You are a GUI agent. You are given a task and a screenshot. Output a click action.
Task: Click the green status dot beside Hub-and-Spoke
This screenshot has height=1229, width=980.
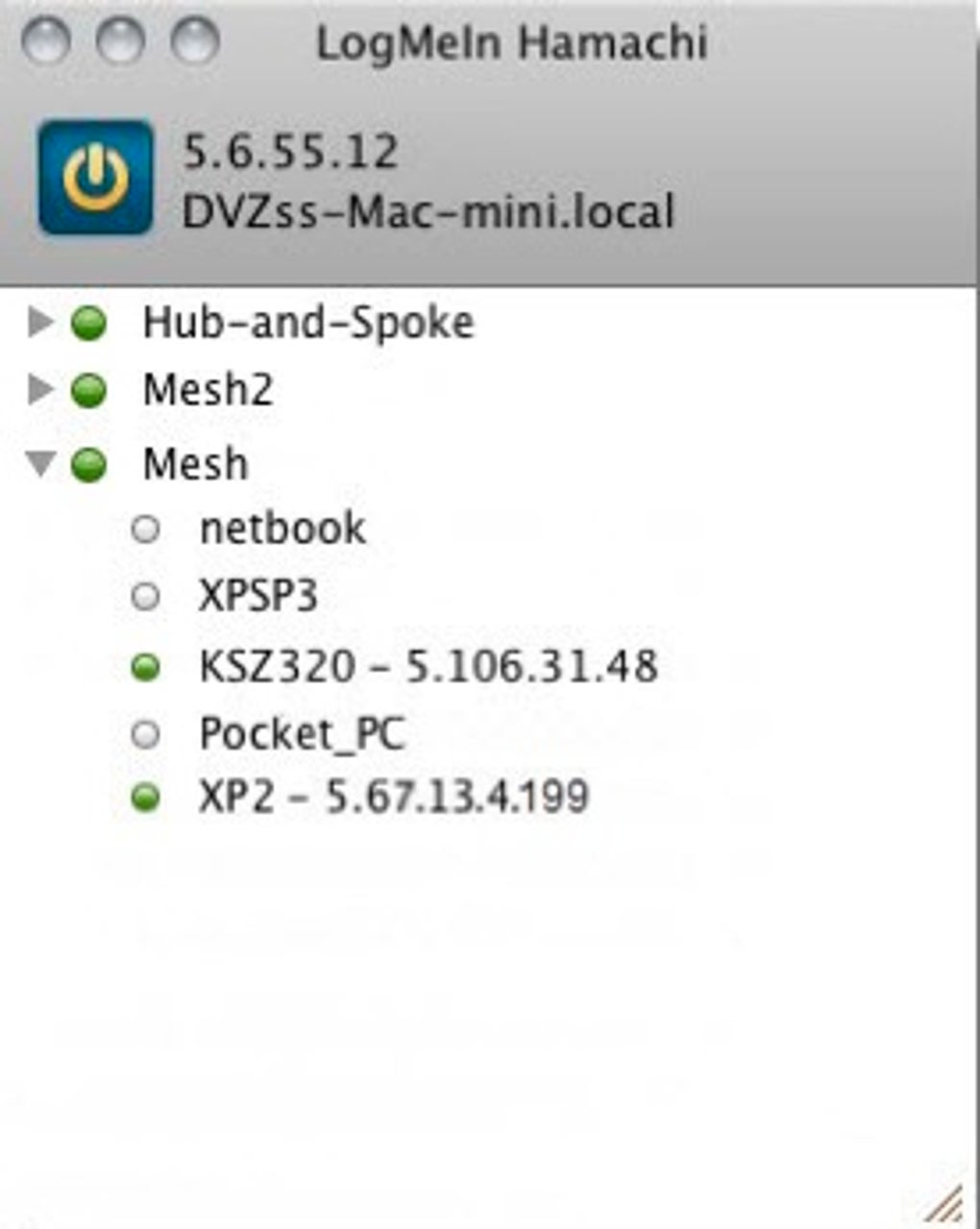point(89,324)
